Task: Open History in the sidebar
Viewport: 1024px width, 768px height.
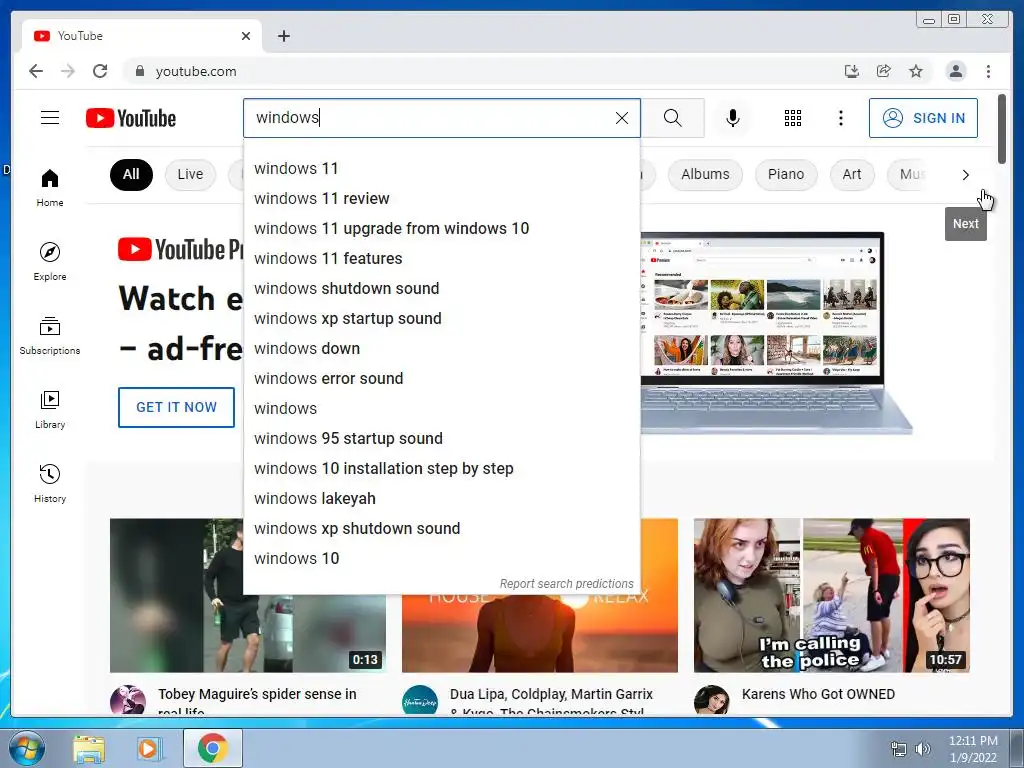Action: click(x=50, y=483)
